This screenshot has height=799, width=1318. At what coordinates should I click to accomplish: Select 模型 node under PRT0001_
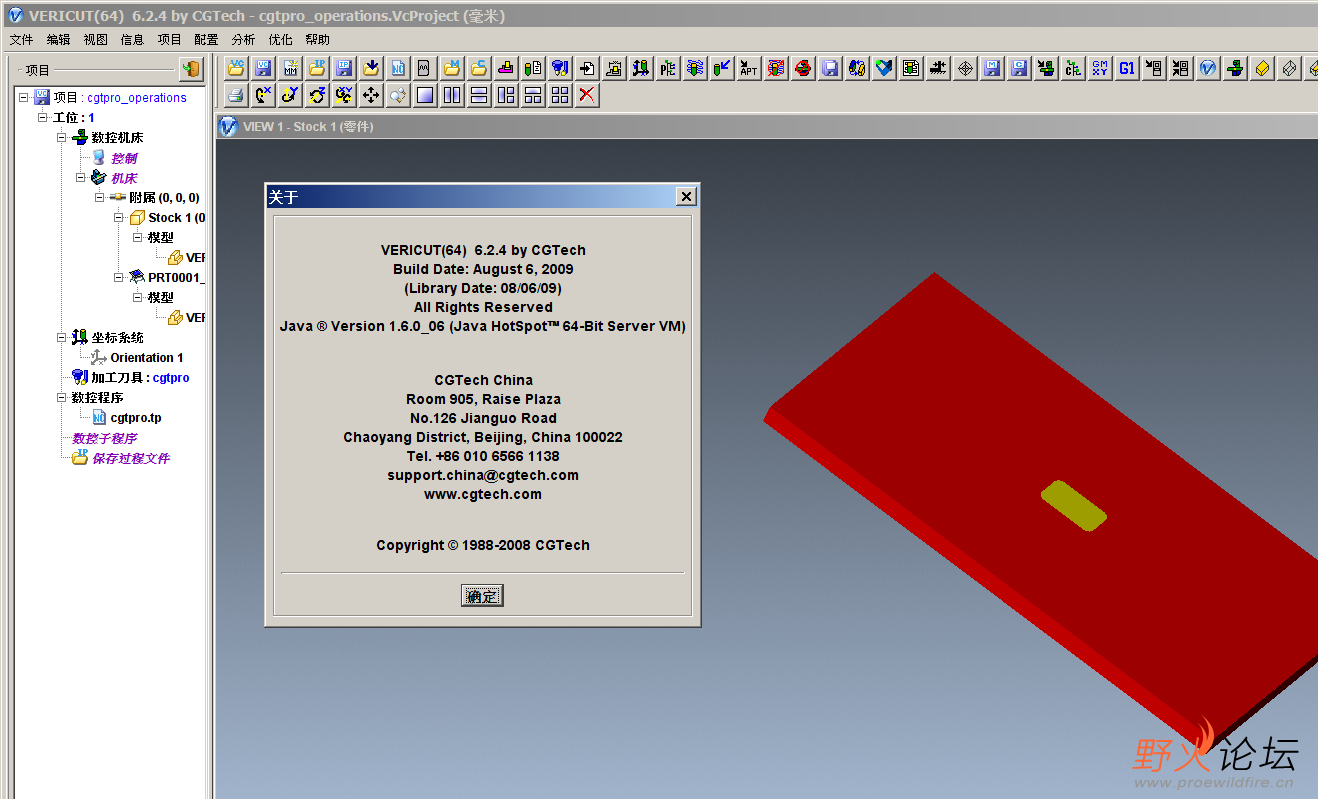(x=160, y=297)
